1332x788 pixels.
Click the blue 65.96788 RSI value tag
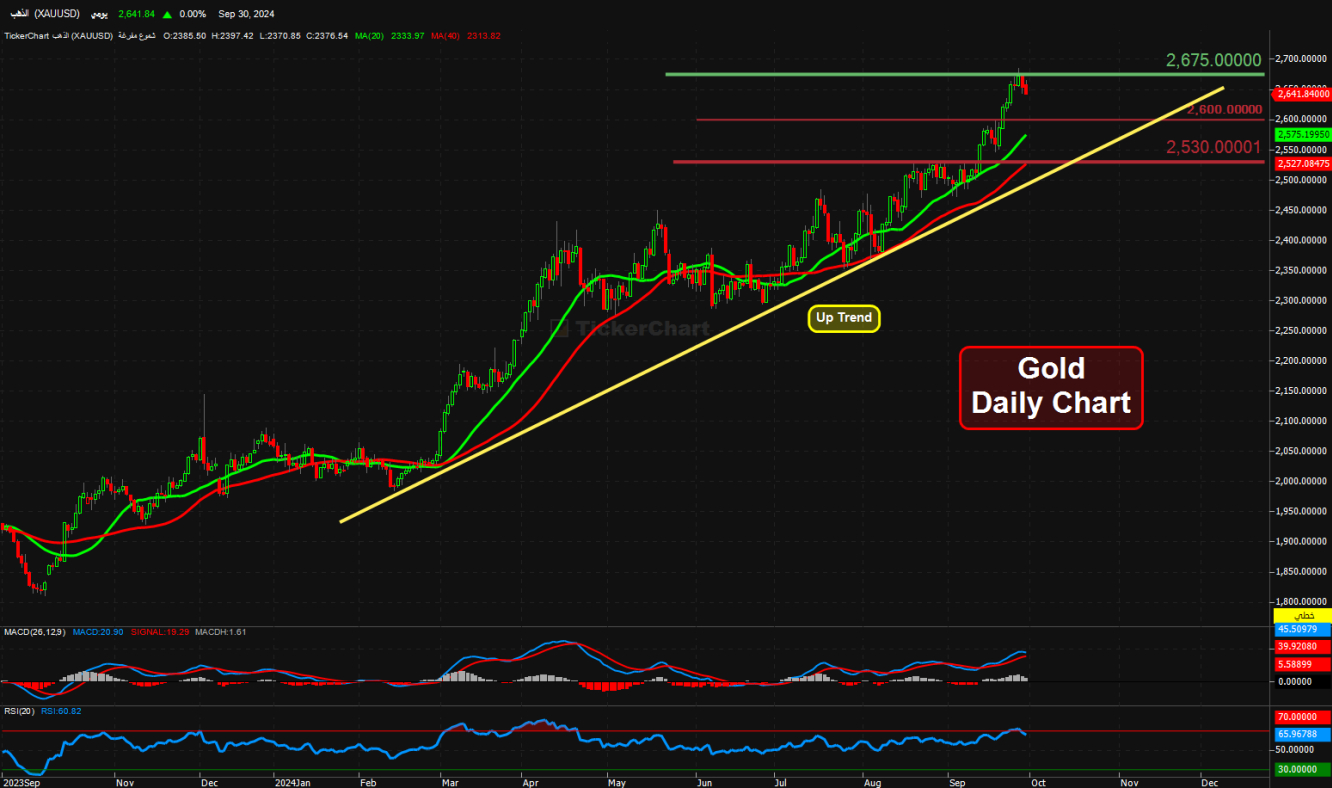(1301, 733)
